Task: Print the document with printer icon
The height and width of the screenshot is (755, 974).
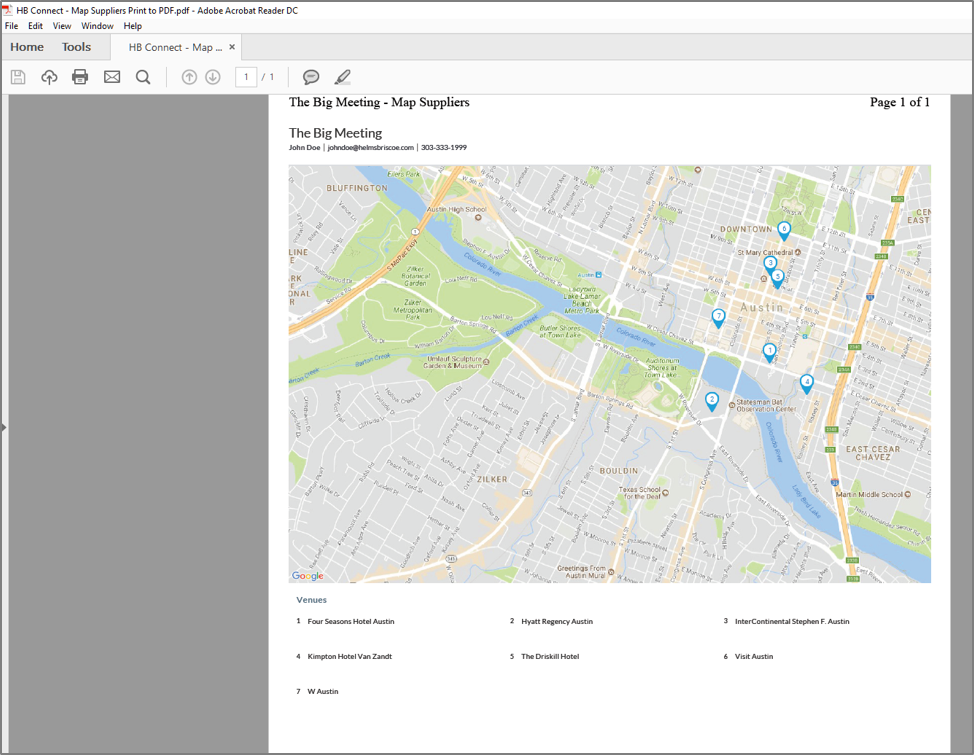Action: 80,77
